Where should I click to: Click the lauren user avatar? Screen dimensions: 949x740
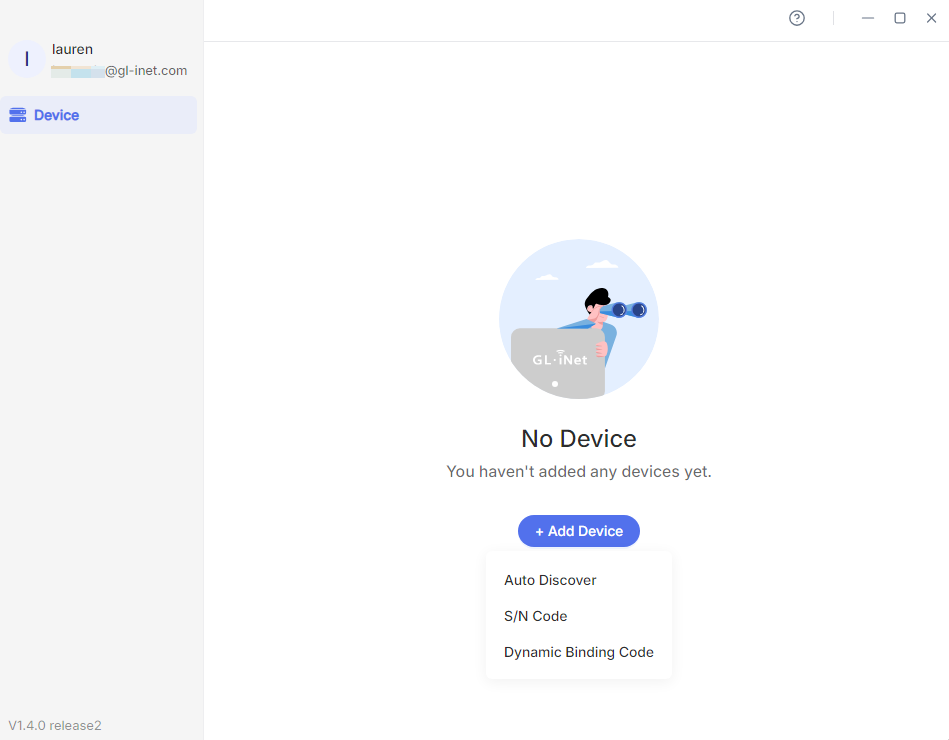pyautogui.click(x=27, y=59)
